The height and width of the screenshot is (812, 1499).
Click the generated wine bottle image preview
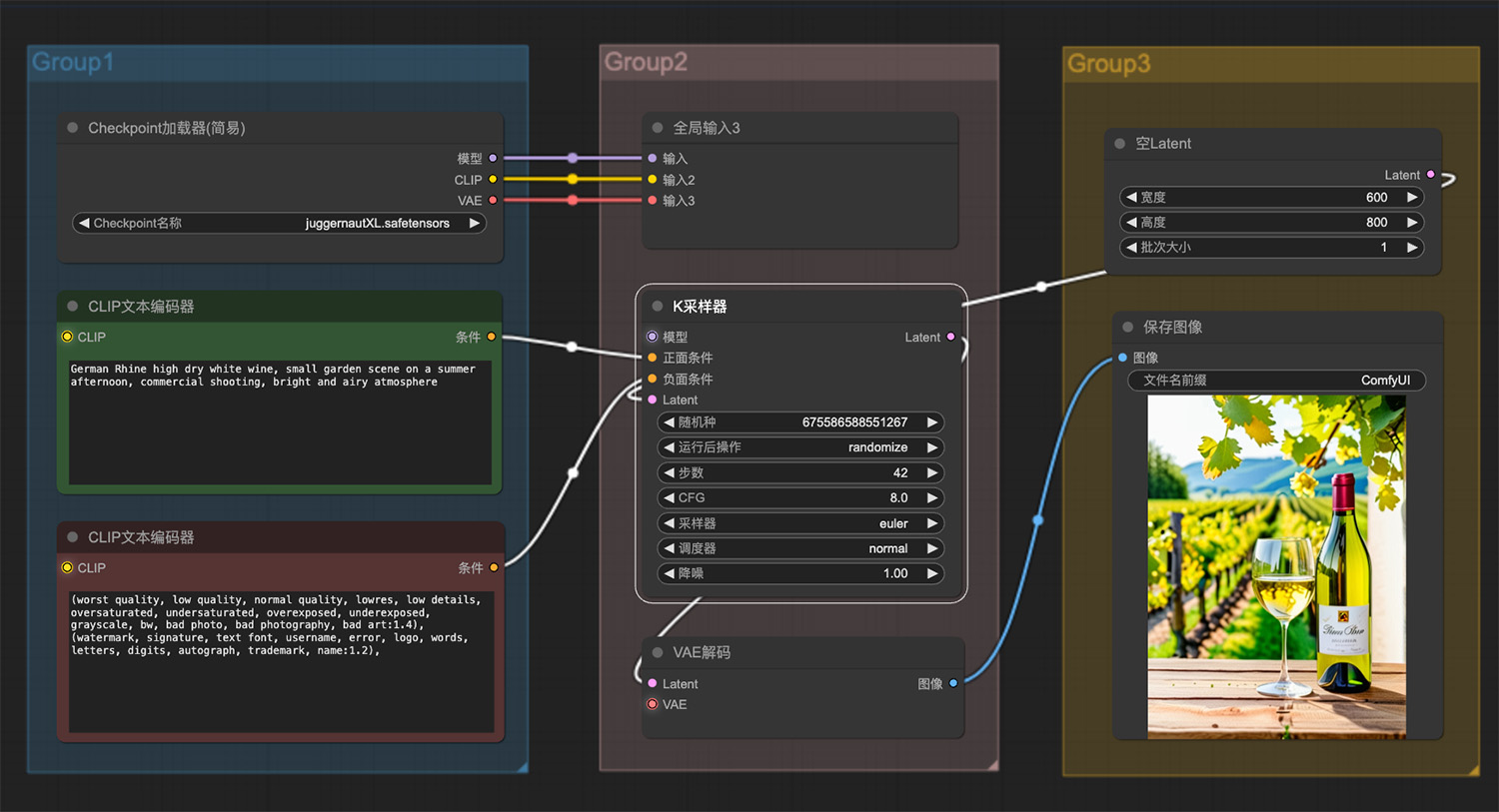click(x=1276, y=567)
